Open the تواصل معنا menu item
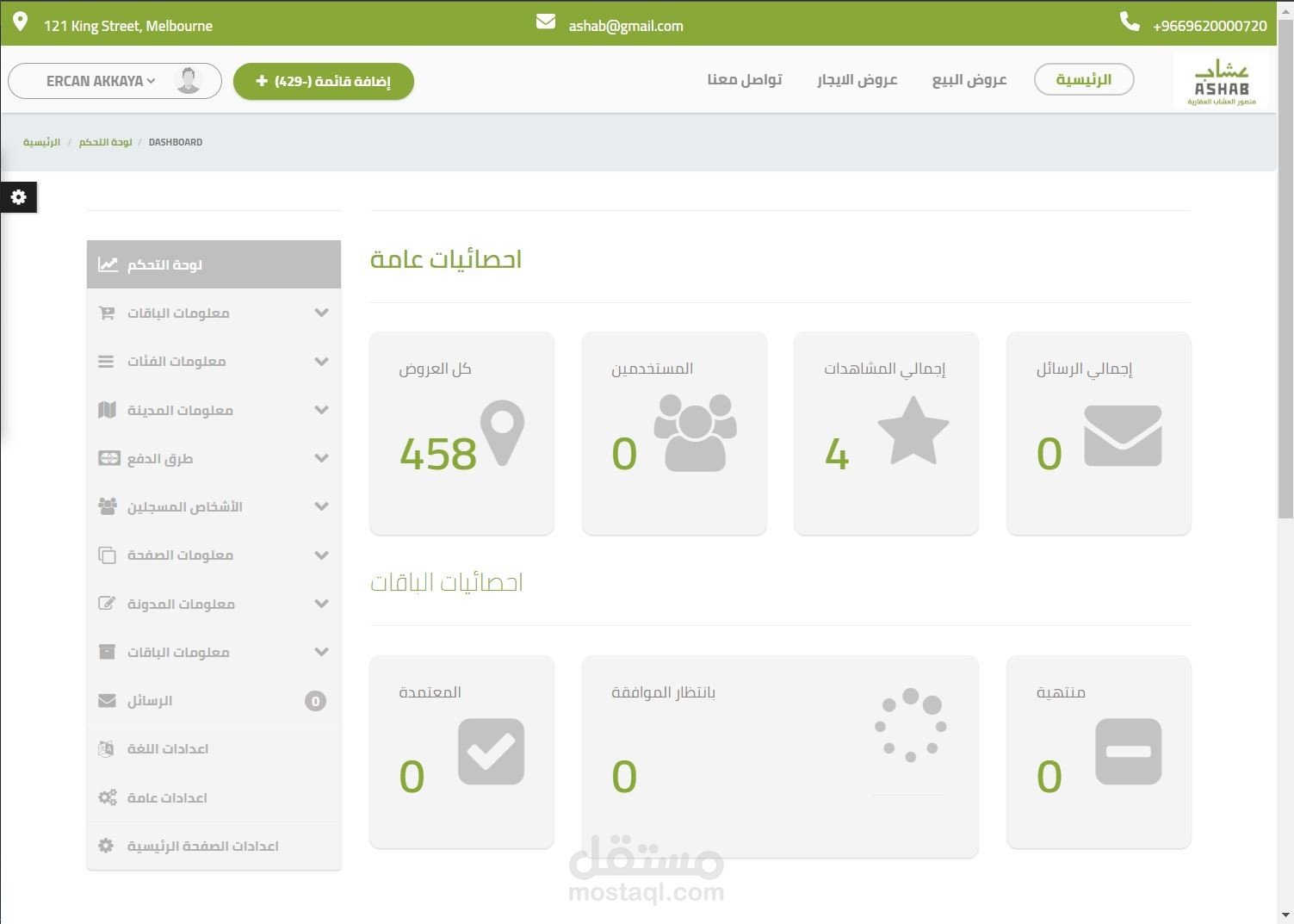This screenshot has width=1294, height=924. tap(744, 79)
